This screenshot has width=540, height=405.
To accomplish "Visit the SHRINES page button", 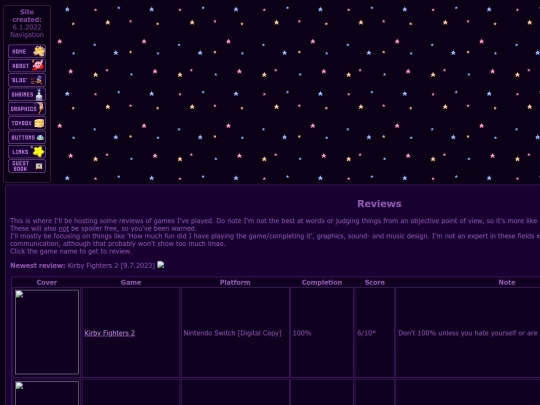I will coord(27,94).
